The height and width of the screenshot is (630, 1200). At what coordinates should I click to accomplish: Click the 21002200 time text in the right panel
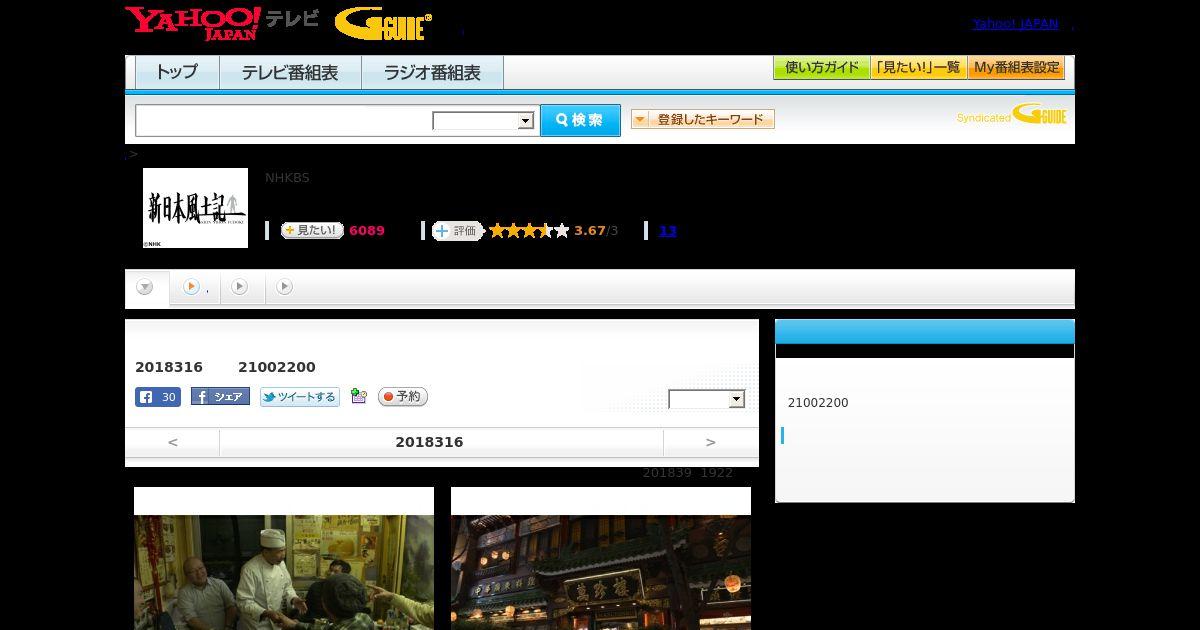tap(818, 403)
